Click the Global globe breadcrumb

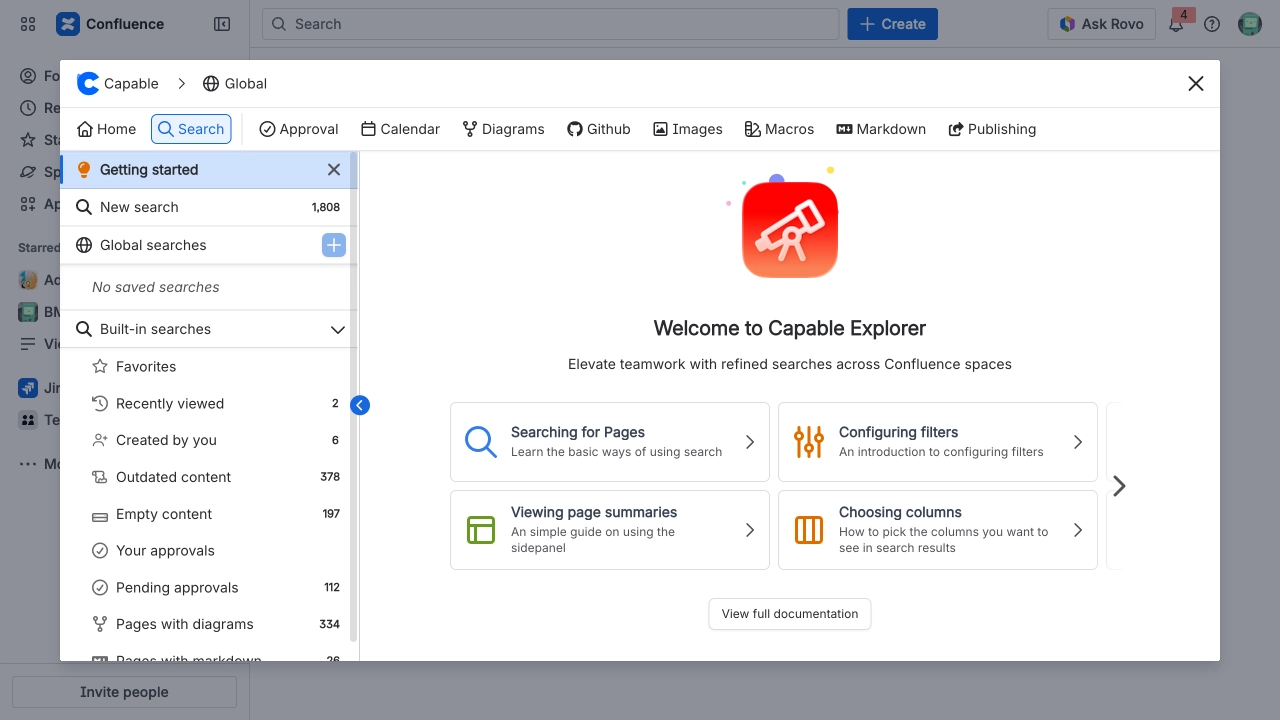point(235,84)
